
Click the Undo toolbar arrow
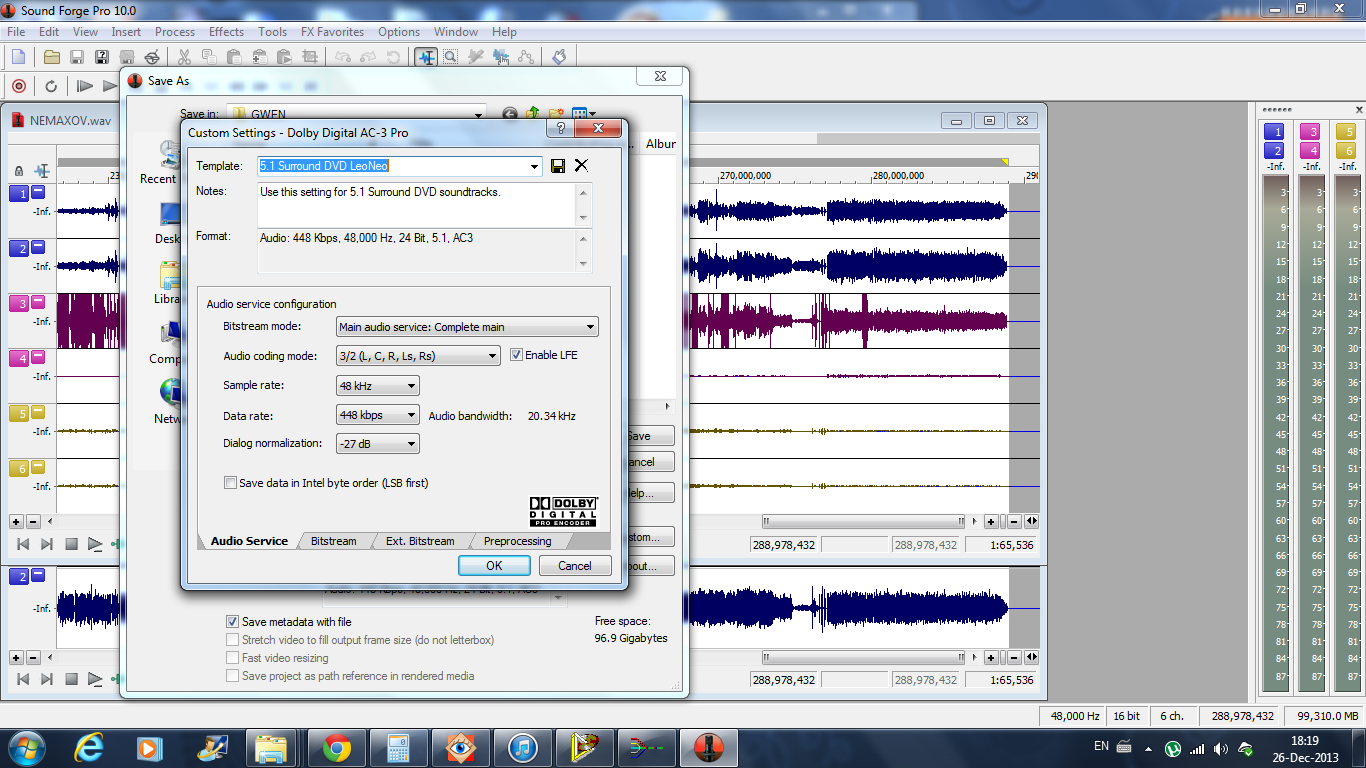point(343,57)
